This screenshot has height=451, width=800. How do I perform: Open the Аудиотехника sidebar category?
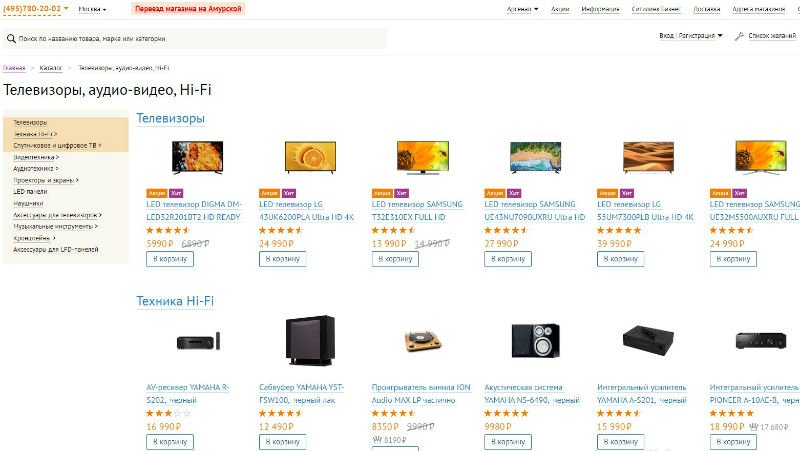tap(36, 168)
